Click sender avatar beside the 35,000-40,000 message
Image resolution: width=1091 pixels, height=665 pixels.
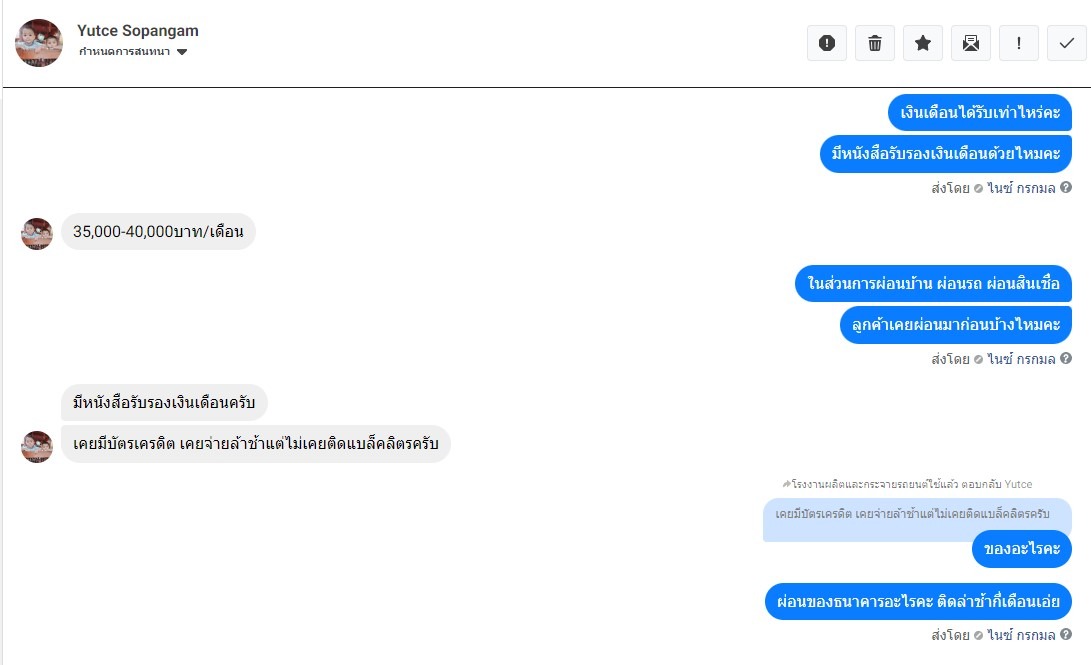coord(37,233)
